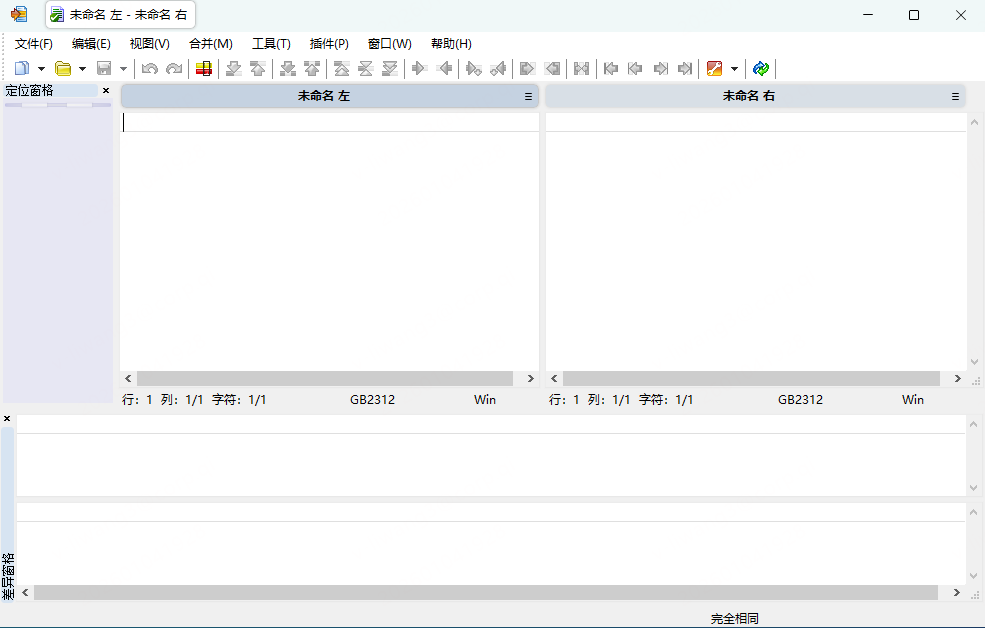Open the 合并(M) menu
The height and width of the screenshot is (628, 985).
point(210,44)
